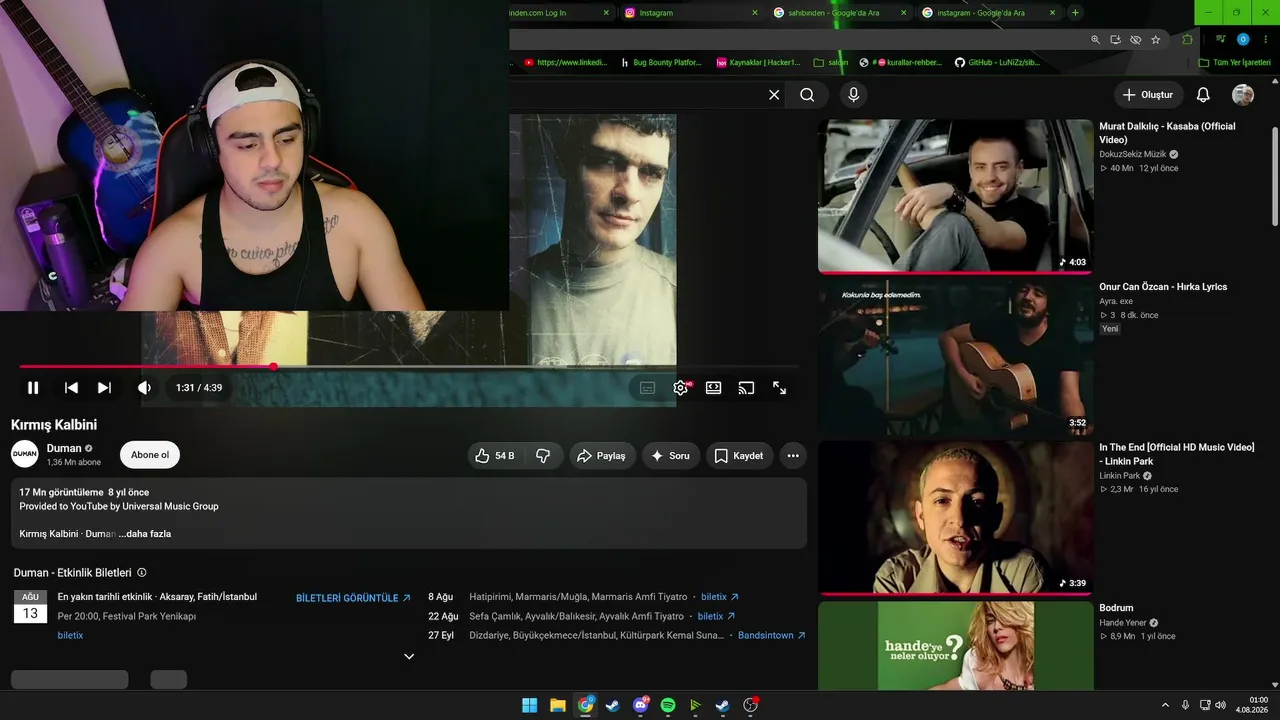Go to the previous video in the player
The width and height of the screenshot is (1280, 720).
pos(71,388)
